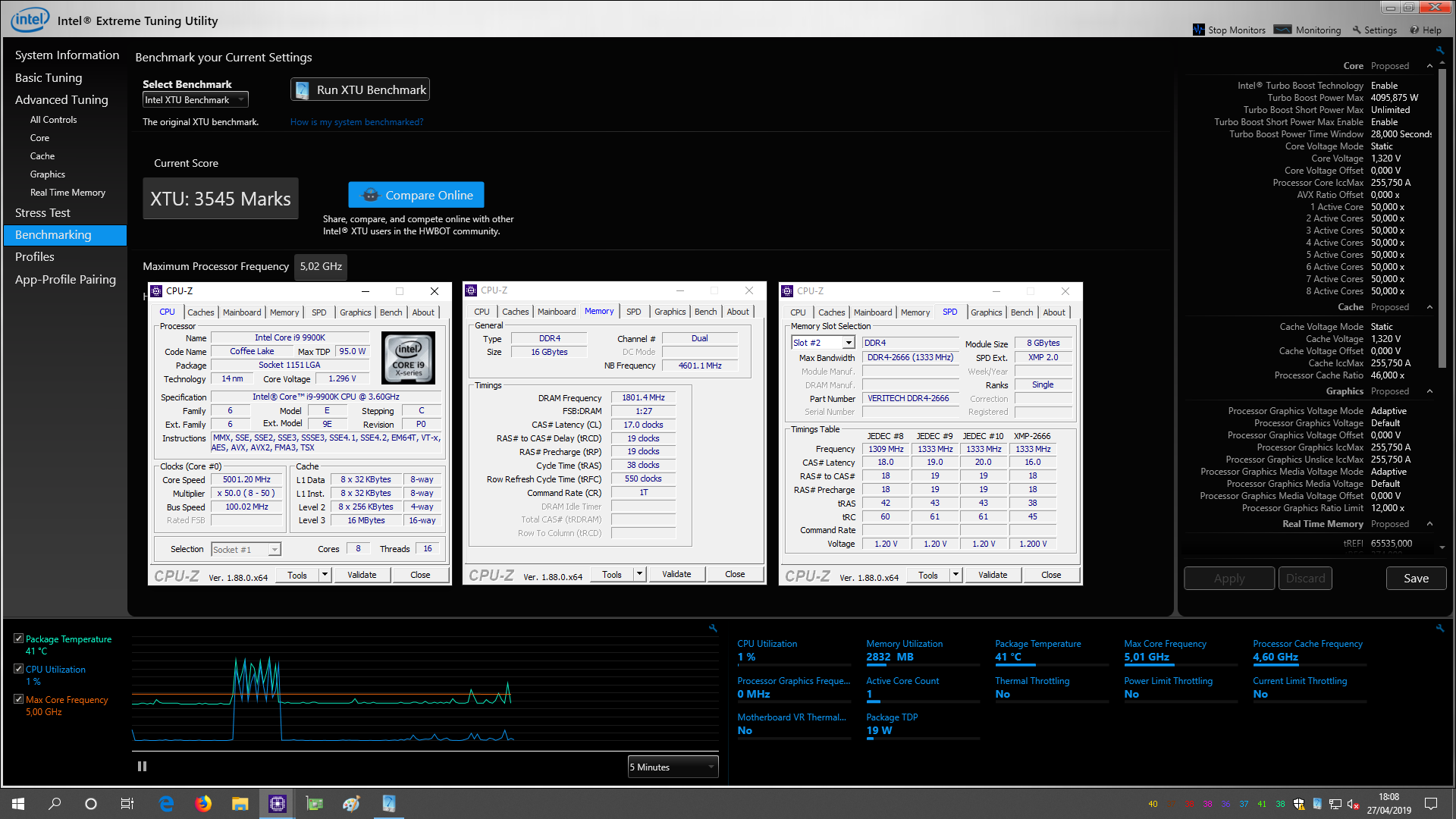Open 5 Minutes time range dropdown
Screen dimensions: 1456x819
673,767
